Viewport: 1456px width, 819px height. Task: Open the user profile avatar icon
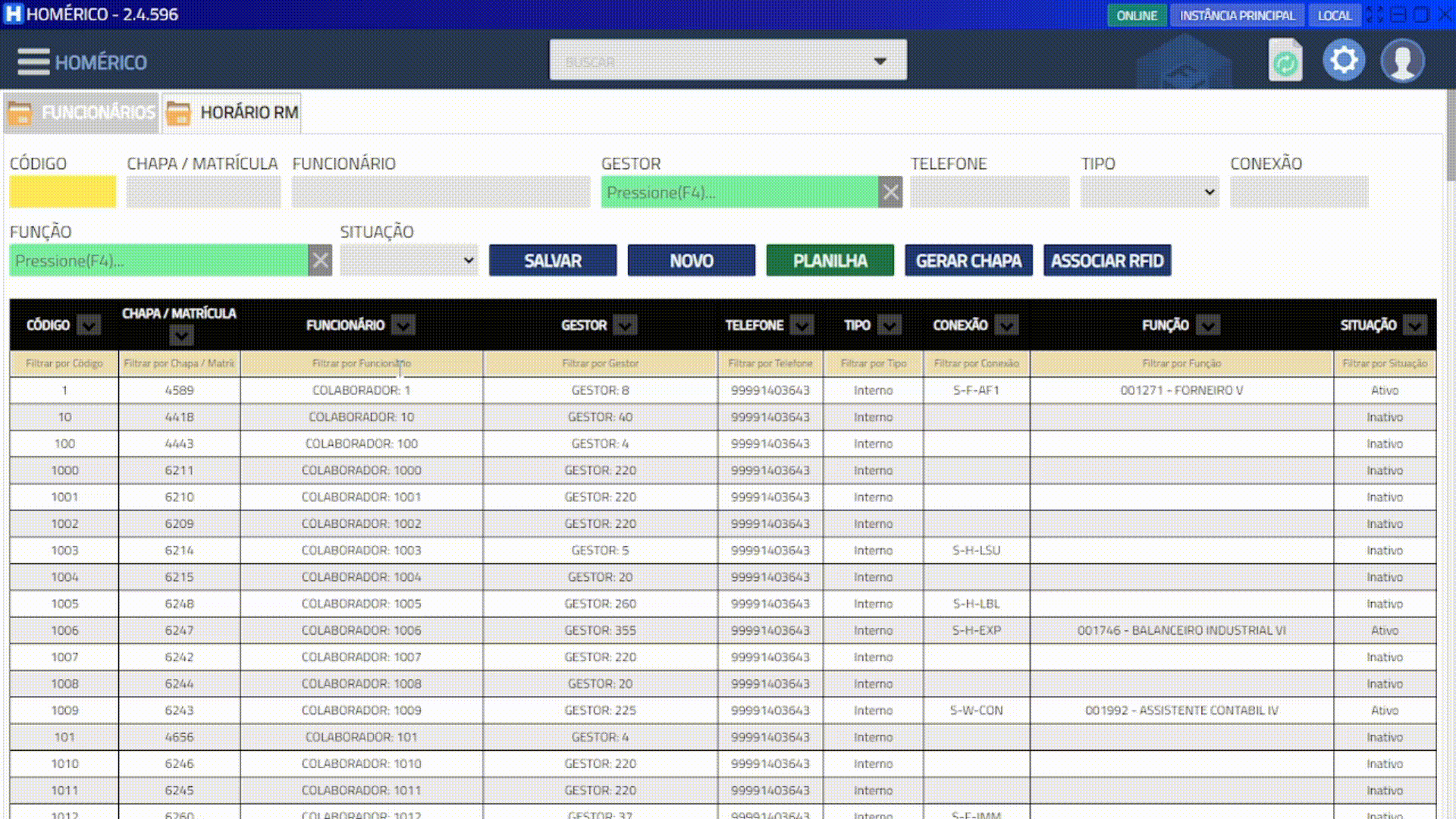point(1402,61)
